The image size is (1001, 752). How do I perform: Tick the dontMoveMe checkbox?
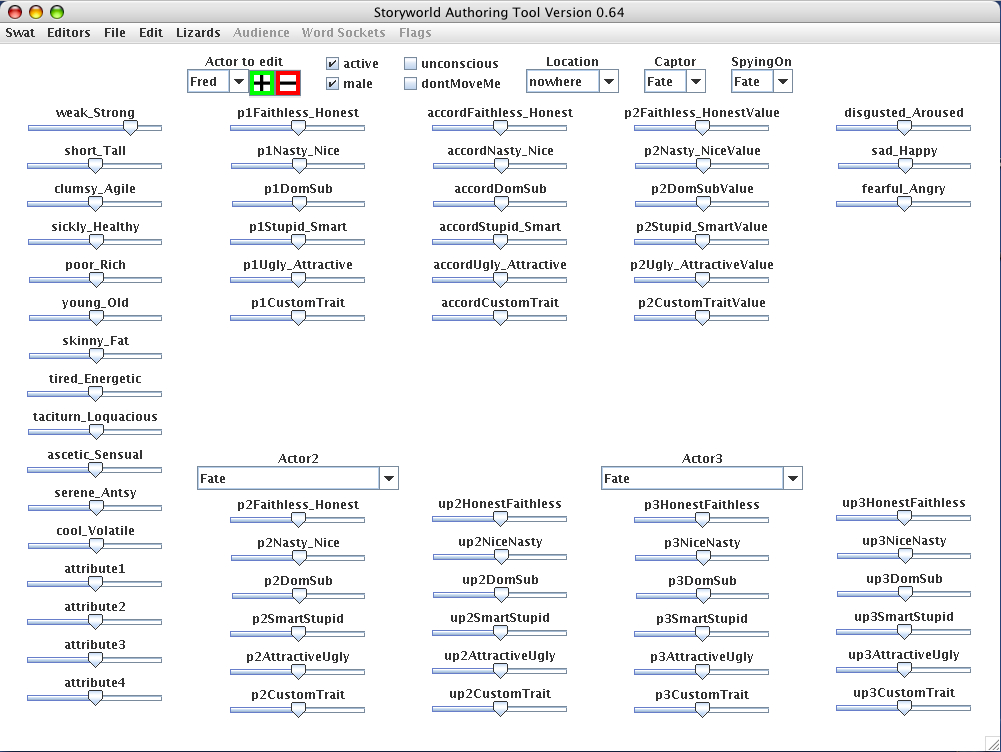[x=411, y=84]
